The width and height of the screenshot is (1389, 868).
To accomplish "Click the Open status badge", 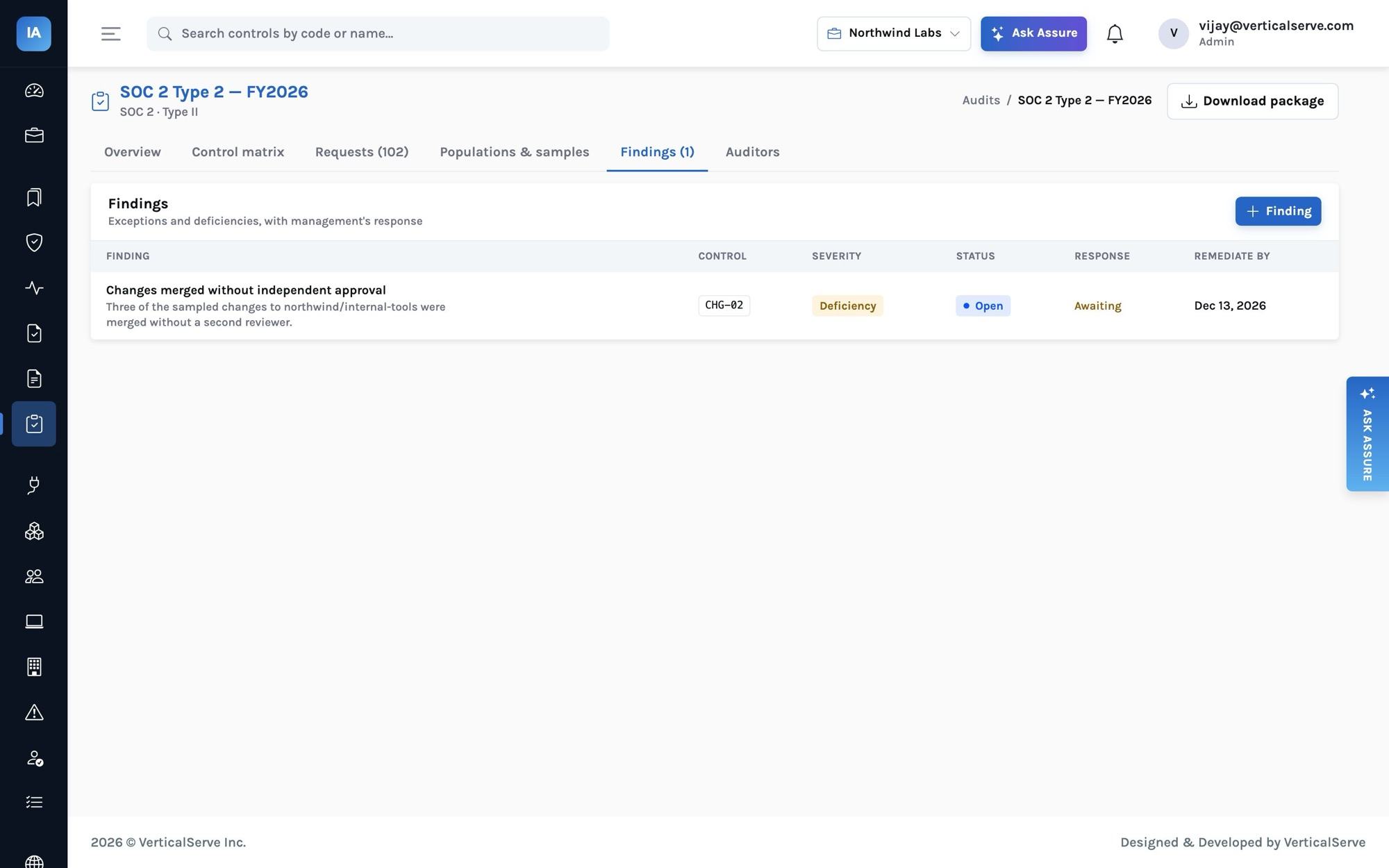I will pyautogui.click(x=983, y=306).
